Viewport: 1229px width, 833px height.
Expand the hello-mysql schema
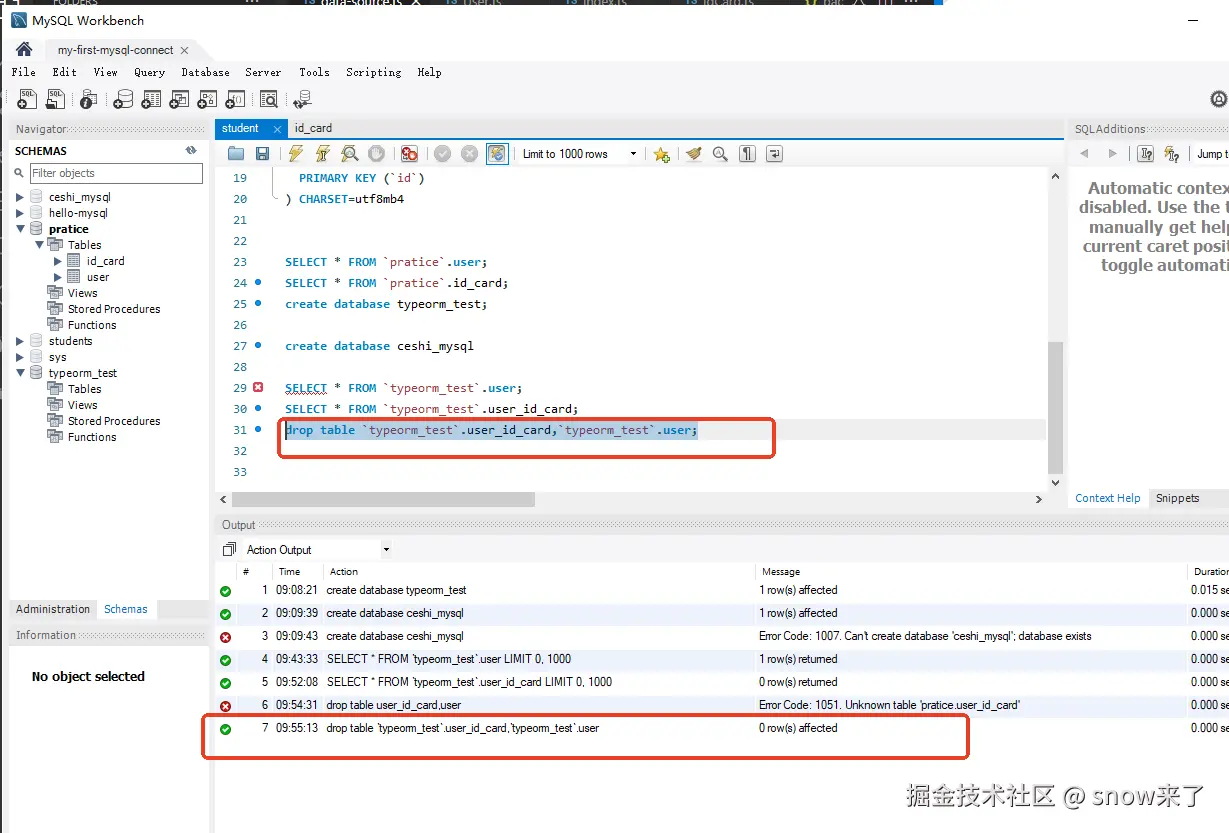pyautogui.click(x=20, y=213)
